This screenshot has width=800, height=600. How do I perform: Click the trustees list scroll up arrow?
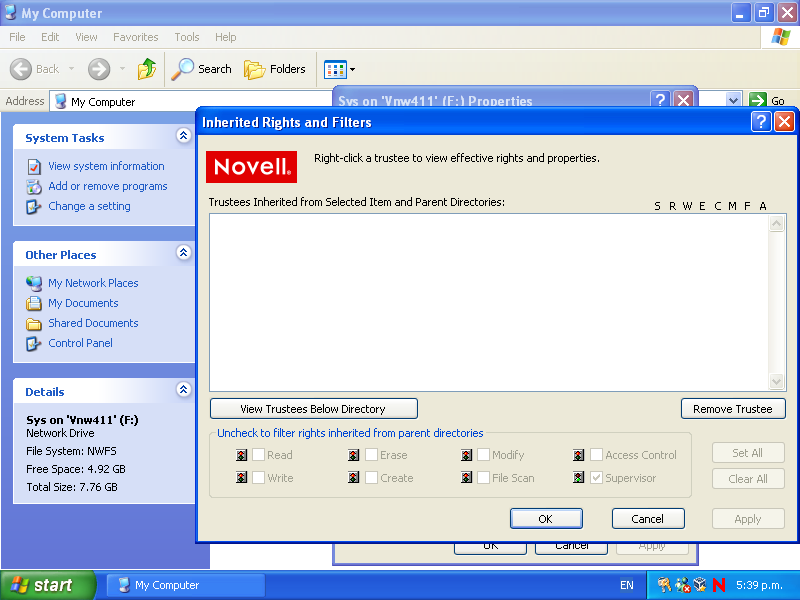click(777, 223)
